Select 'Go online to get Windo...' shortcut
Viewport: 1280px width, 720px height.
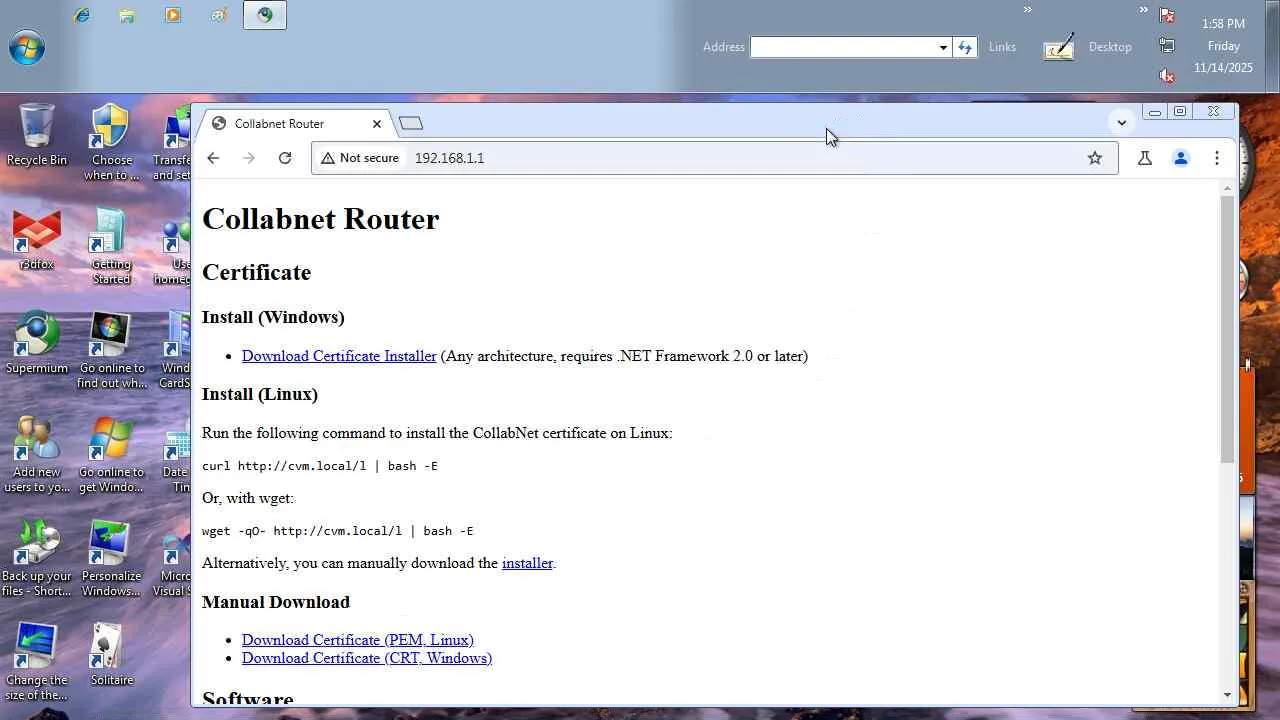click(x=111, y=455)
